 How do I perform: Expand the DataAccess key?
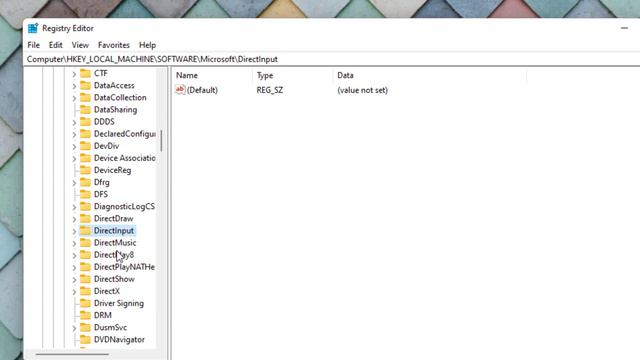(x=74, y=86)
